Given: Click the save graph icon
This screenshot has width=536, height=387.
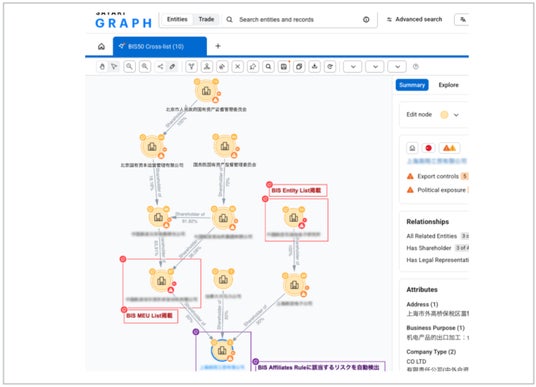Looking at the screenshot, I should coord(284,67).
